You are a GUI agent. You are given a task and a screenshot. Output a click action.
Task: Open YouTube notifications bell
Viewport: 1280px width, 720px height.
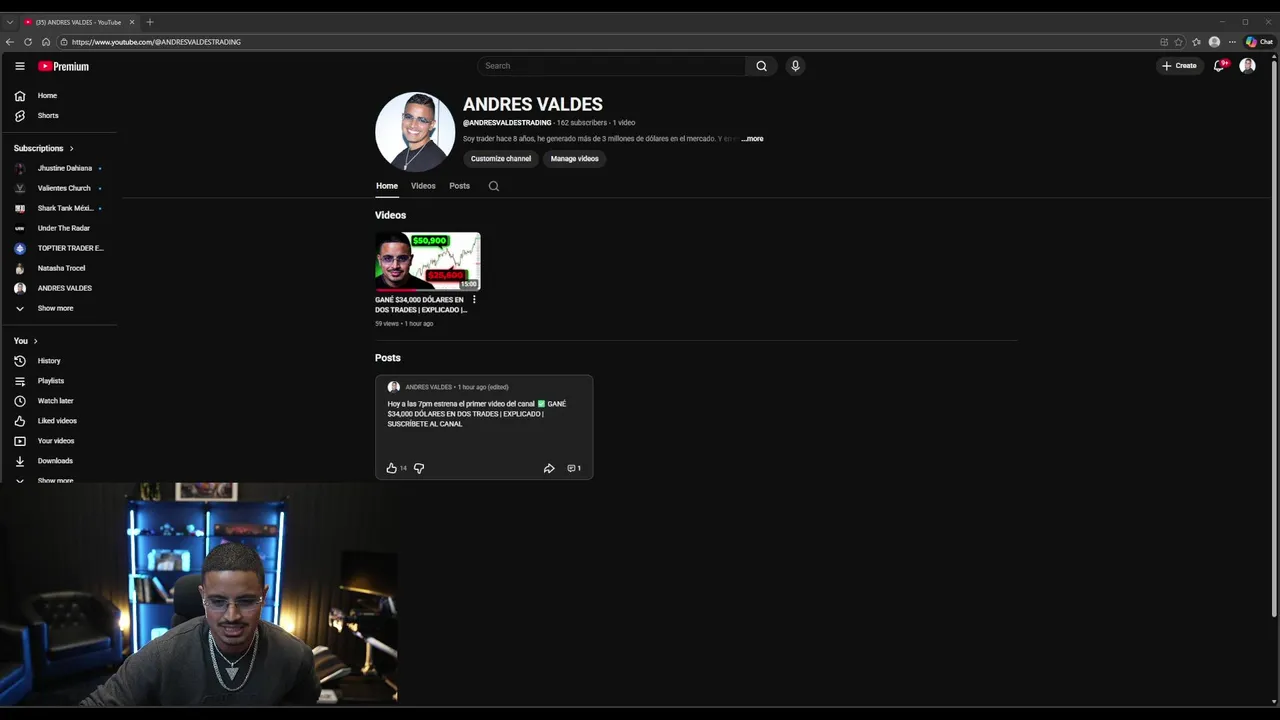[1219, 66]
